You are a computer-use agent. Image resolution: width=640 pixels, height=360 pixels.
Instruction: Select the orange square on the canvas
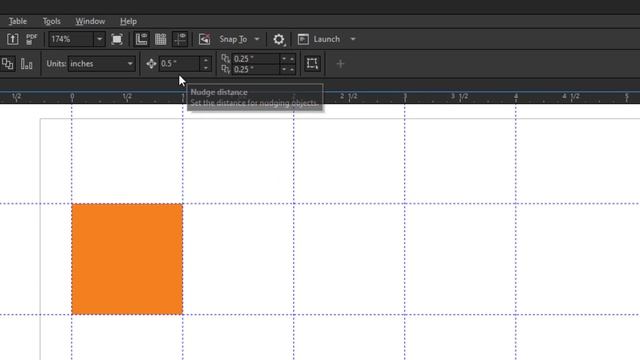point(127,259)
